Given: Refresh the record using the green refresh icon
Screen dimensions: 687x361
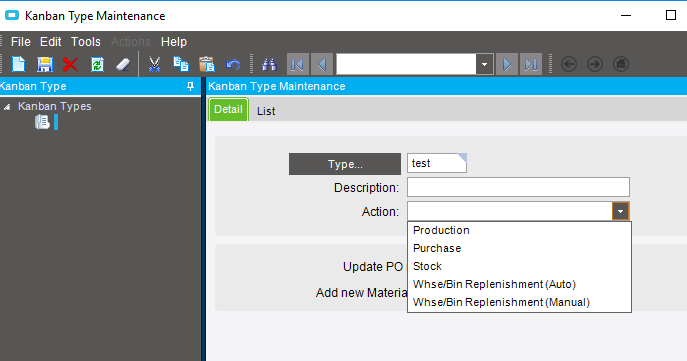Looking at the screenshot, I should click(97, 64).
